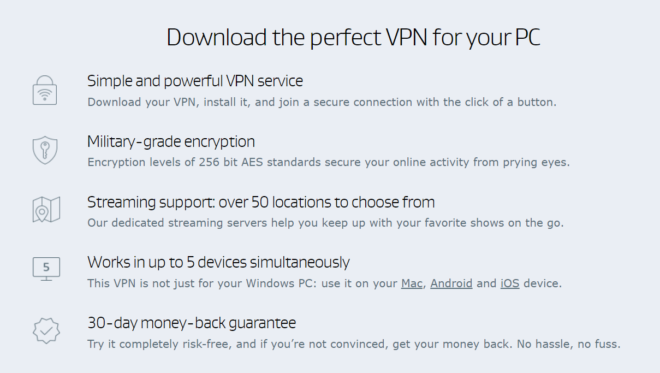Screen dimensions: 660x373
Task: Click the page heading 'Download the perfect VPN'
Action: (x=353, y=37)
